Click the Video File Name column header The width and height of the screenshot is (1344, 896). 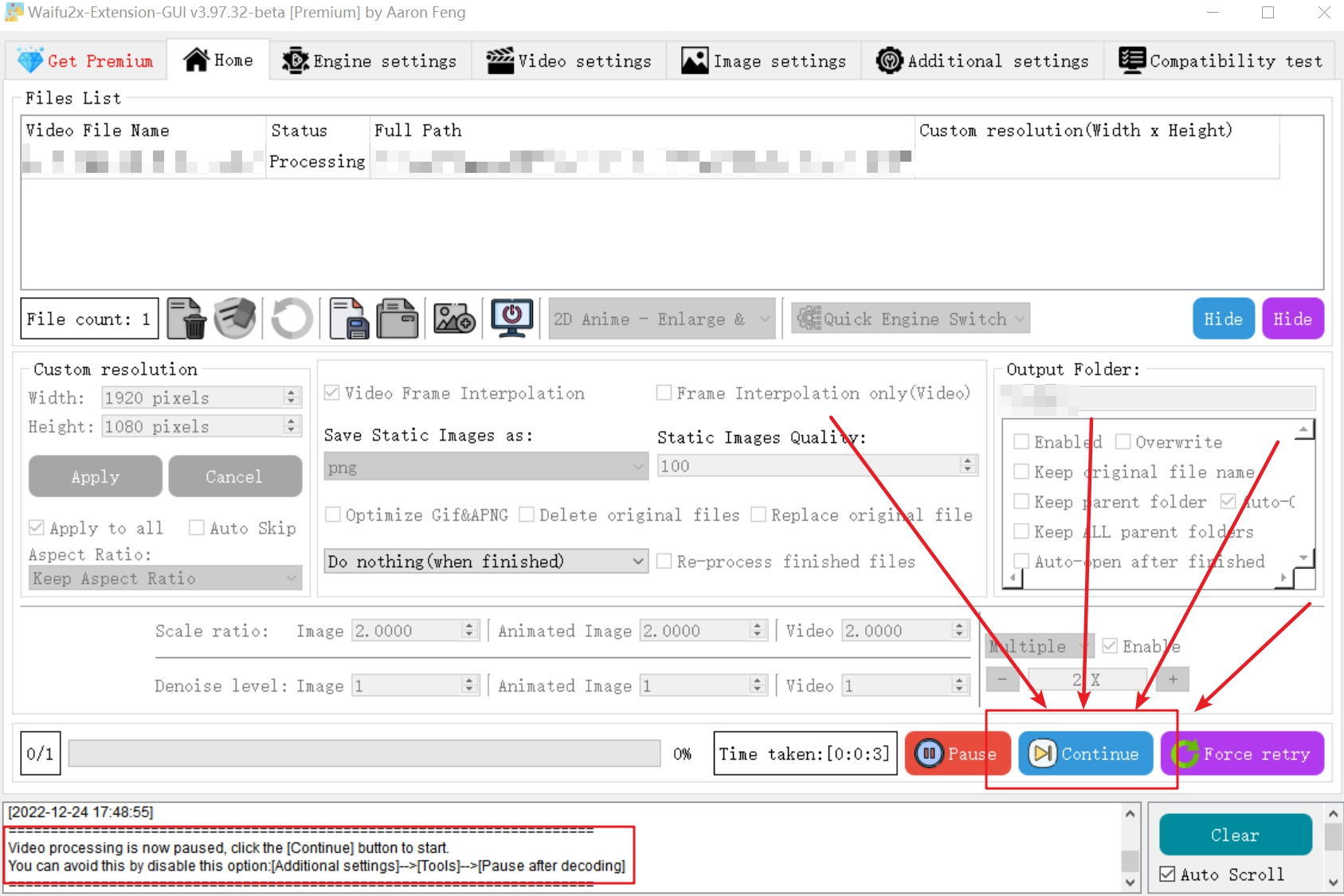(x=143, y=131)
